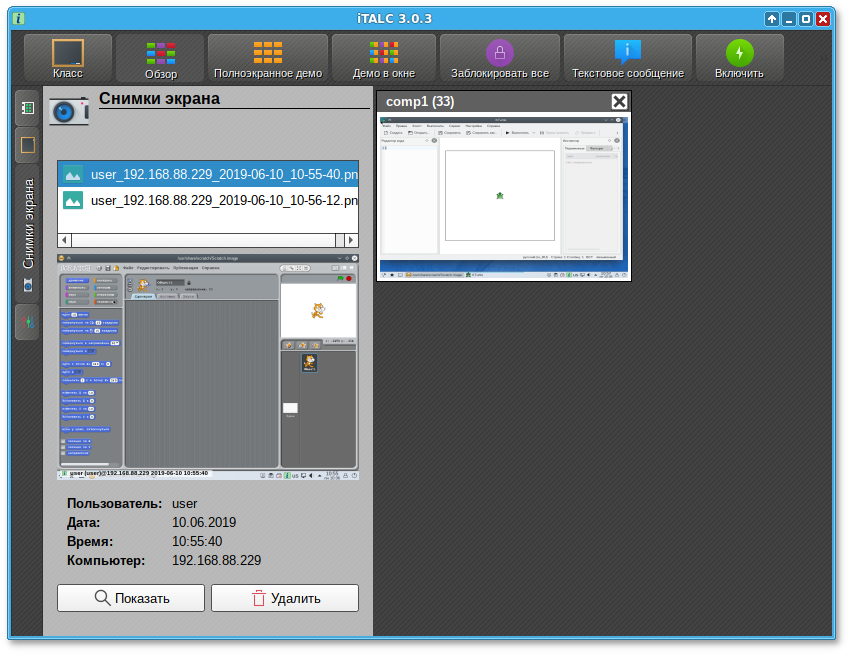Close the comp1 (33) client view
This screenshot has width=849, height=654.
pyautogui.click(x=619, y=102)
